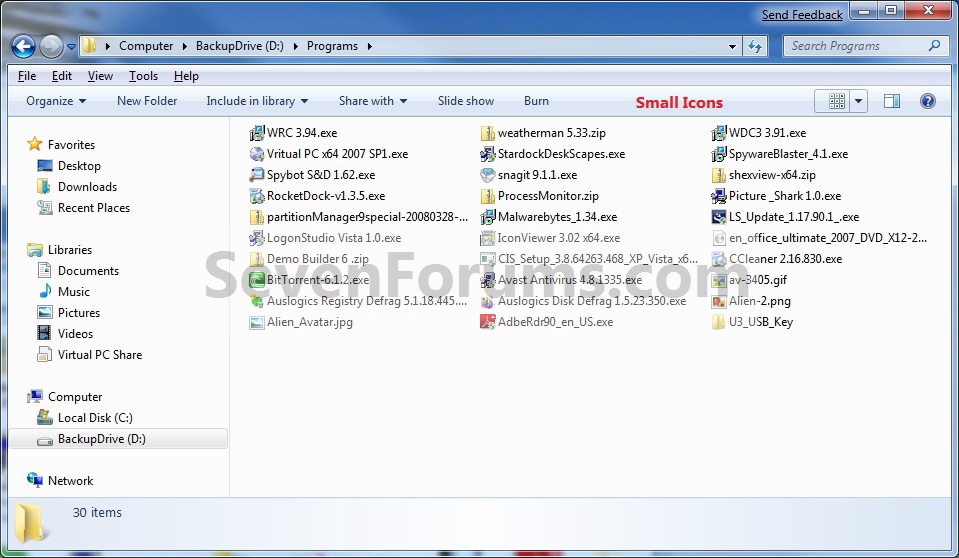Select the U3_USB_Key folder icon

pos(719,322)
